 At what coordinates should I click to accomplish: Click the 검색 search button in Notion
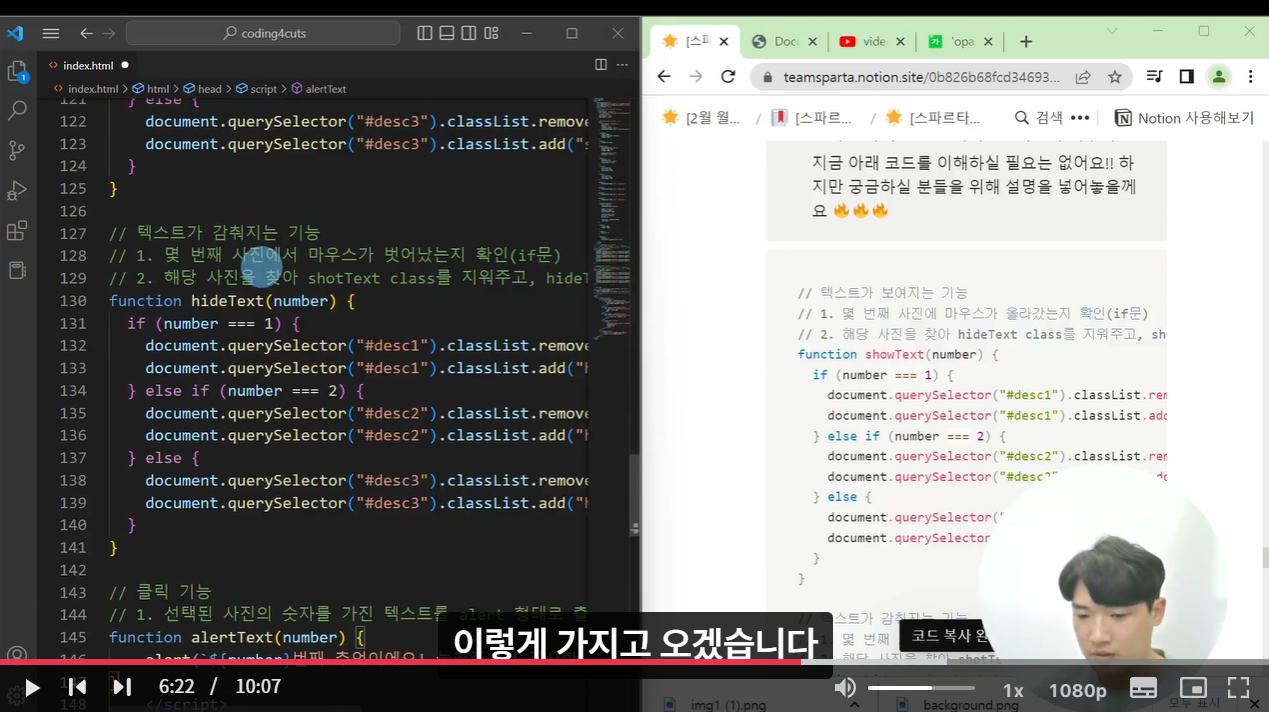[1039, 118]
